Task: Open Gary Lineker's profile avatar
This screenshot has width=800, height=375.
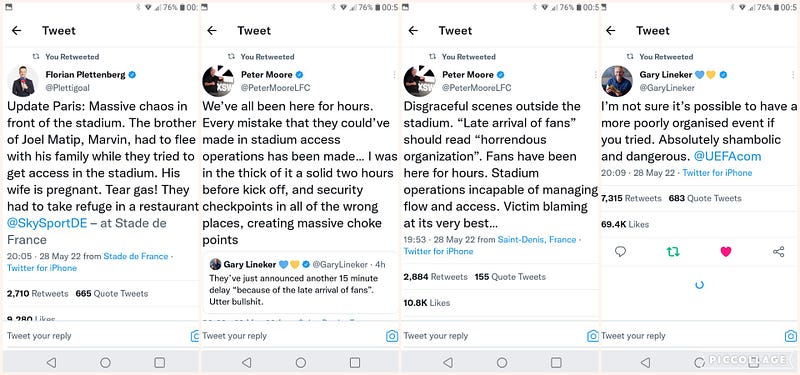Action: click(617, 81)
